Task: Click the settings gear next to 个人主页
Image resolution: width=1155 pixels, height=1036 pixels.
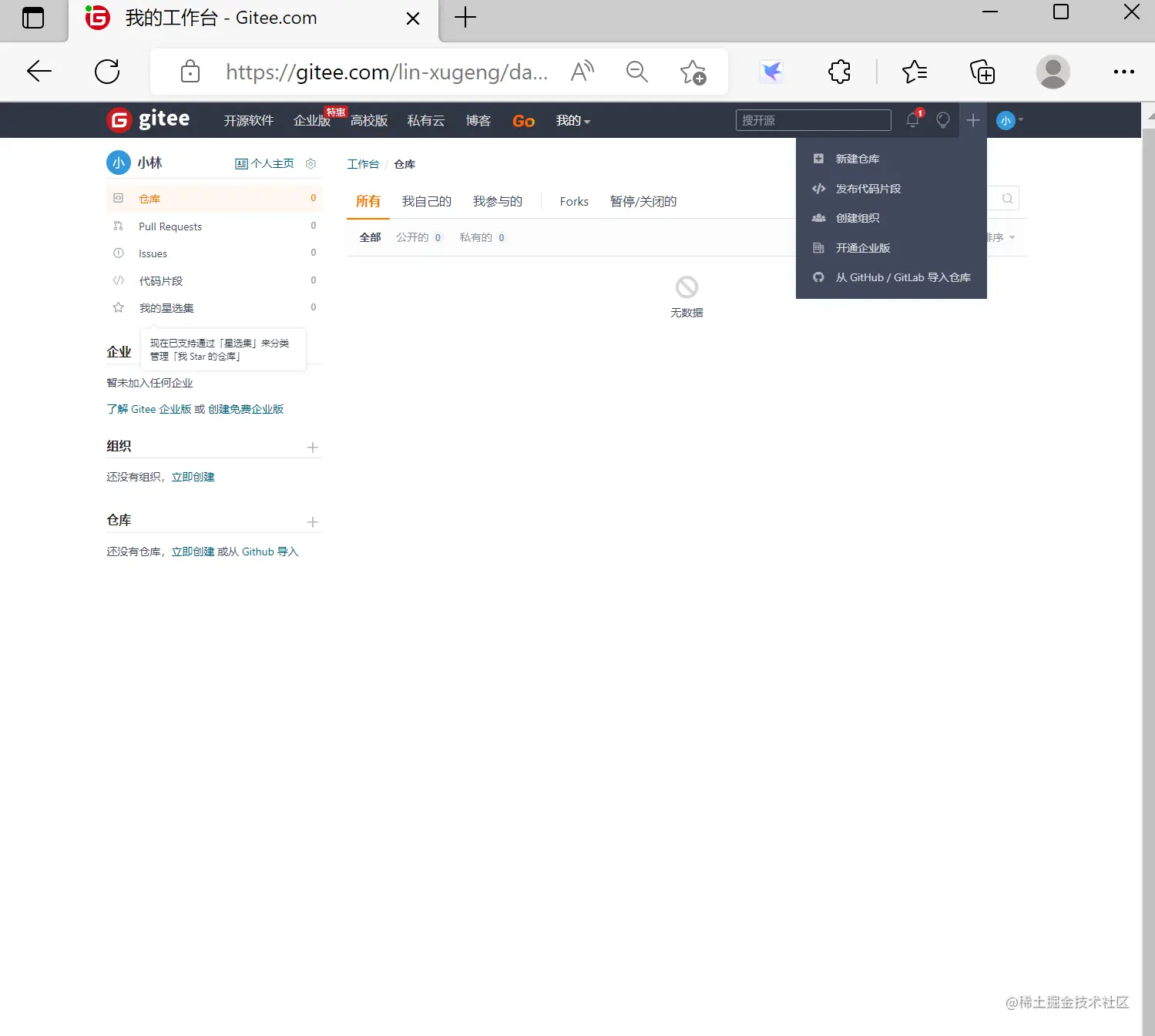Action: click(311, 163)
